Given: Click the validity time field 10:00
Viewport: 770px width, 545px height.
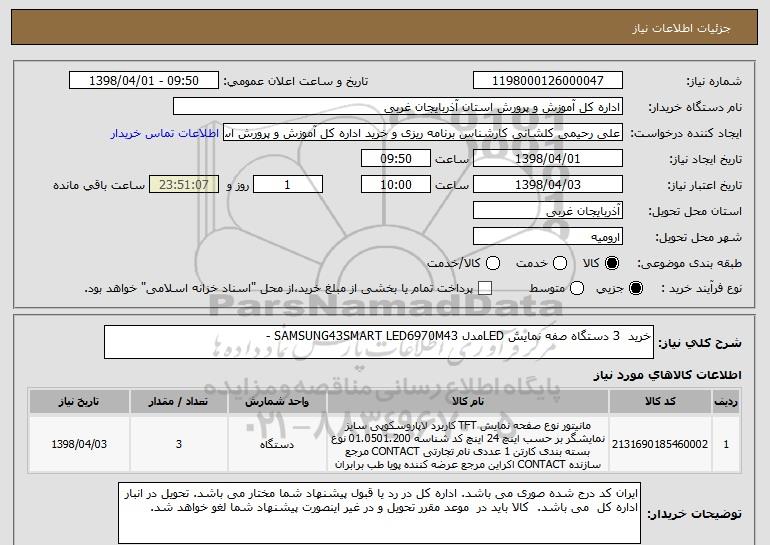Looking at the screenshot, I should tap(396, 185).
